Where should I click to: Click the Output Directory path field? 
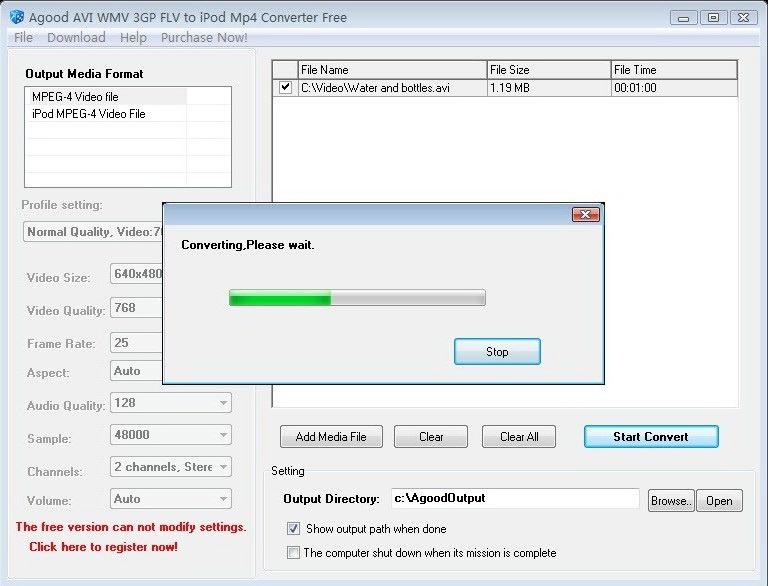click(515, 498)
